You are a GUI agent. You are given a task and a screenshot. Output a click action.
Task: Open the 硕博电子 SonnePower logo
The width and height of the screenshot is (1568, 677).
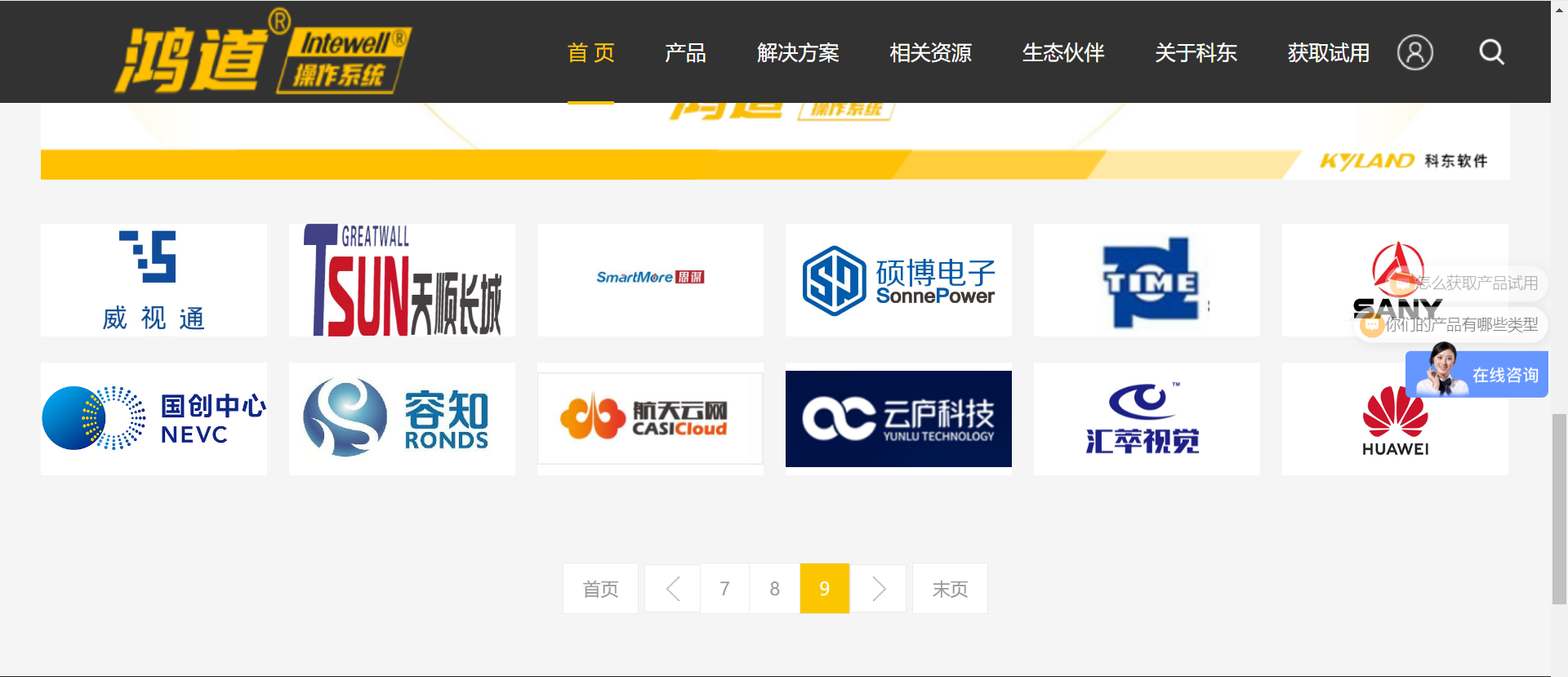point(898,280)
